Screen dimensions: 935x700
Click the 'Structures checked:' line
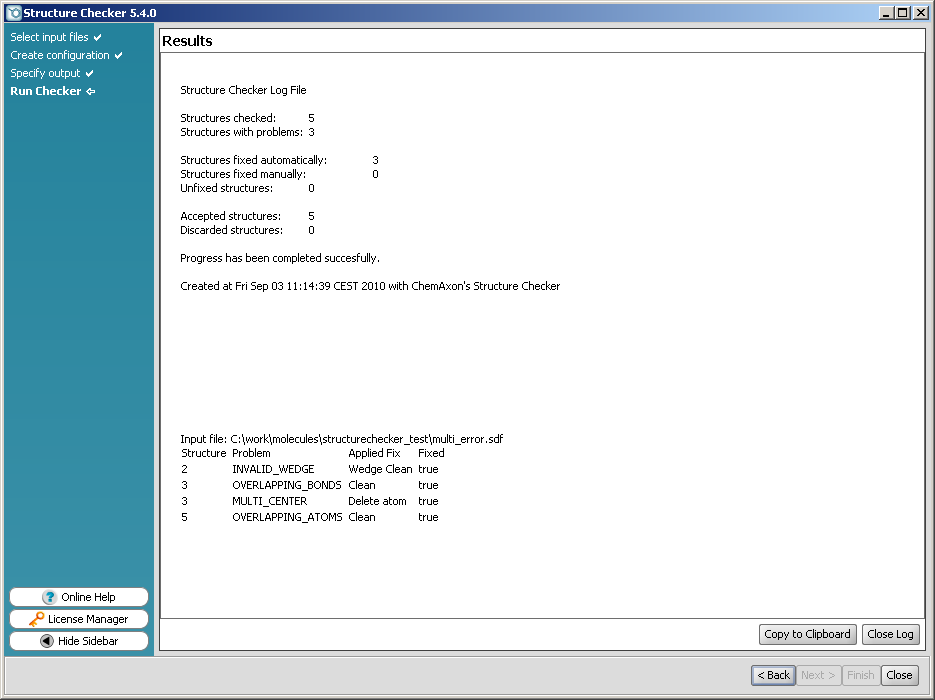click(247, 118)
